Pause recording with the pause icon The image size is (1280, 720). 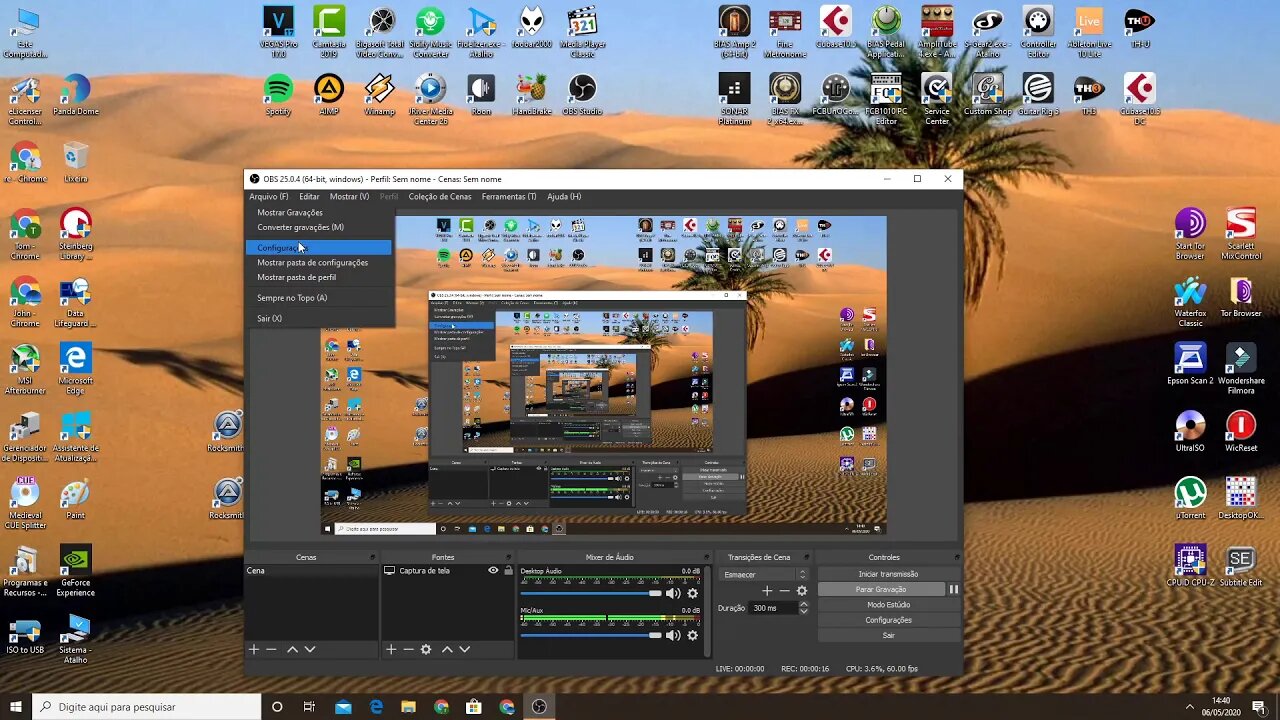(953, 590)
